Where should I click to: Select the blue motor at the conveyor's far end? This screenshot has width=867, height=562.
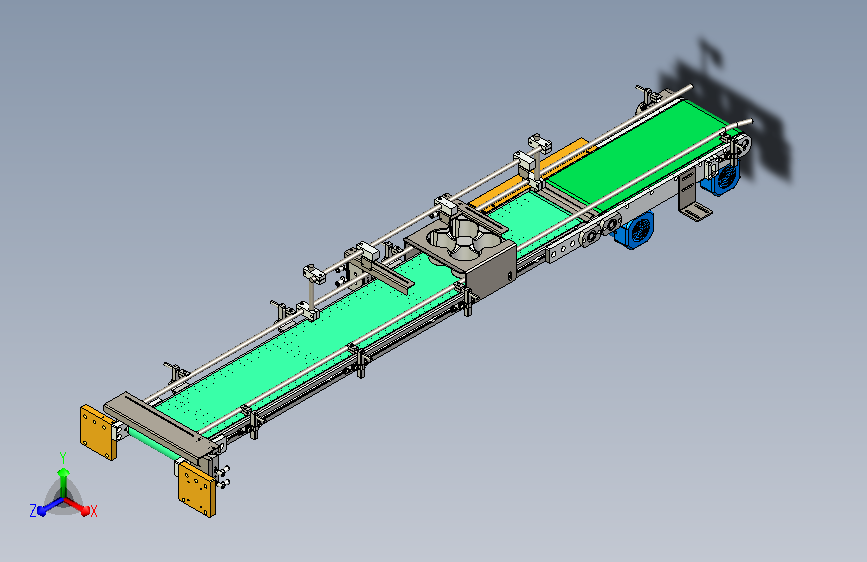point(720,176)
